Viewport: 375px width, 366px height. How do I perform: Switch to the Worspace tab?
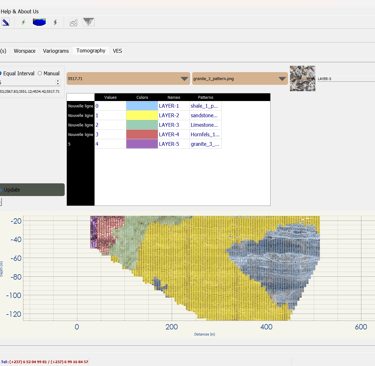(x=24, y=51)
